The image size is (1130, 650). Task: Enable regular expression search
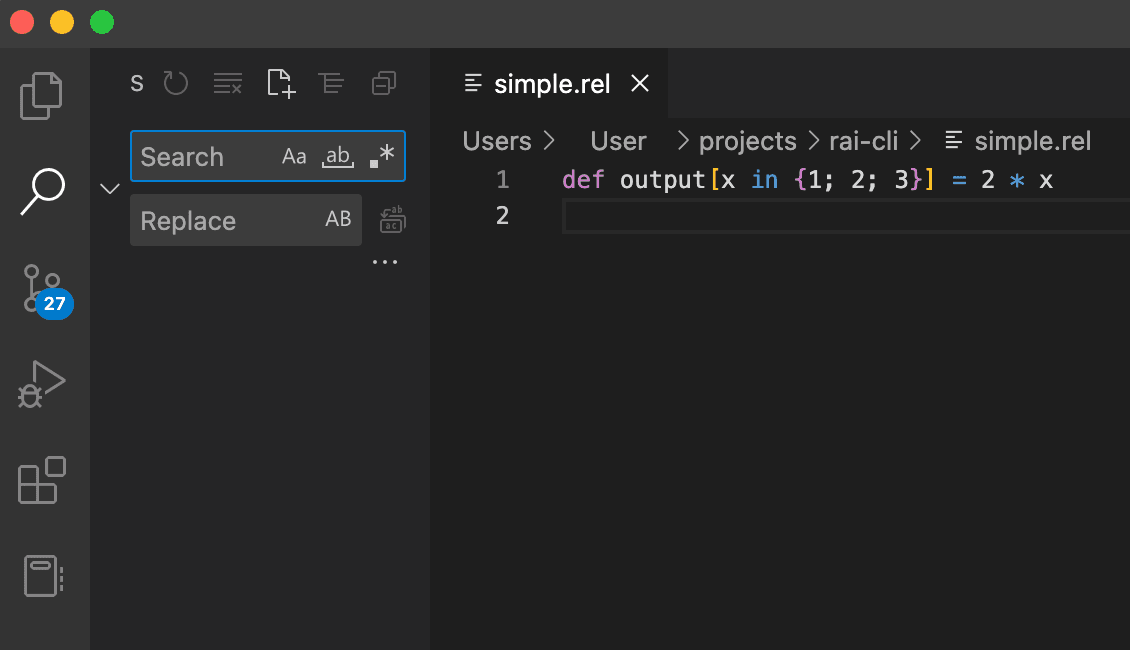coord(382,156)
